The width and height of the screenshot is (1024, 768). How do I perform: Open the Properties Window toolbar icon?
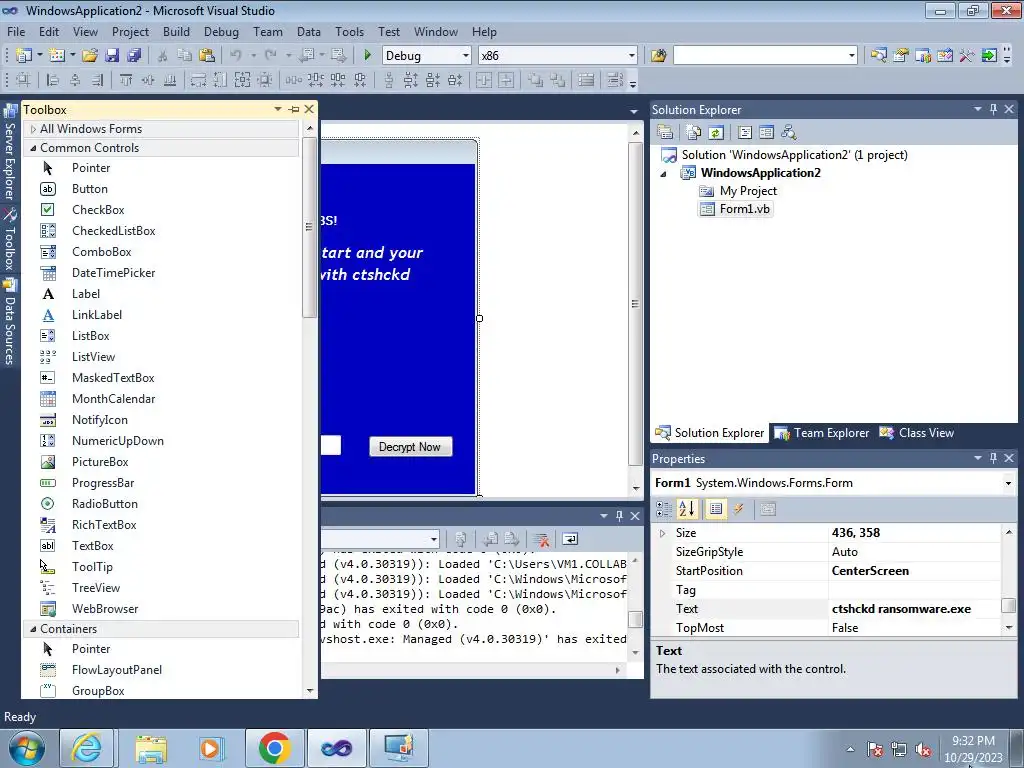pos(901,56)
